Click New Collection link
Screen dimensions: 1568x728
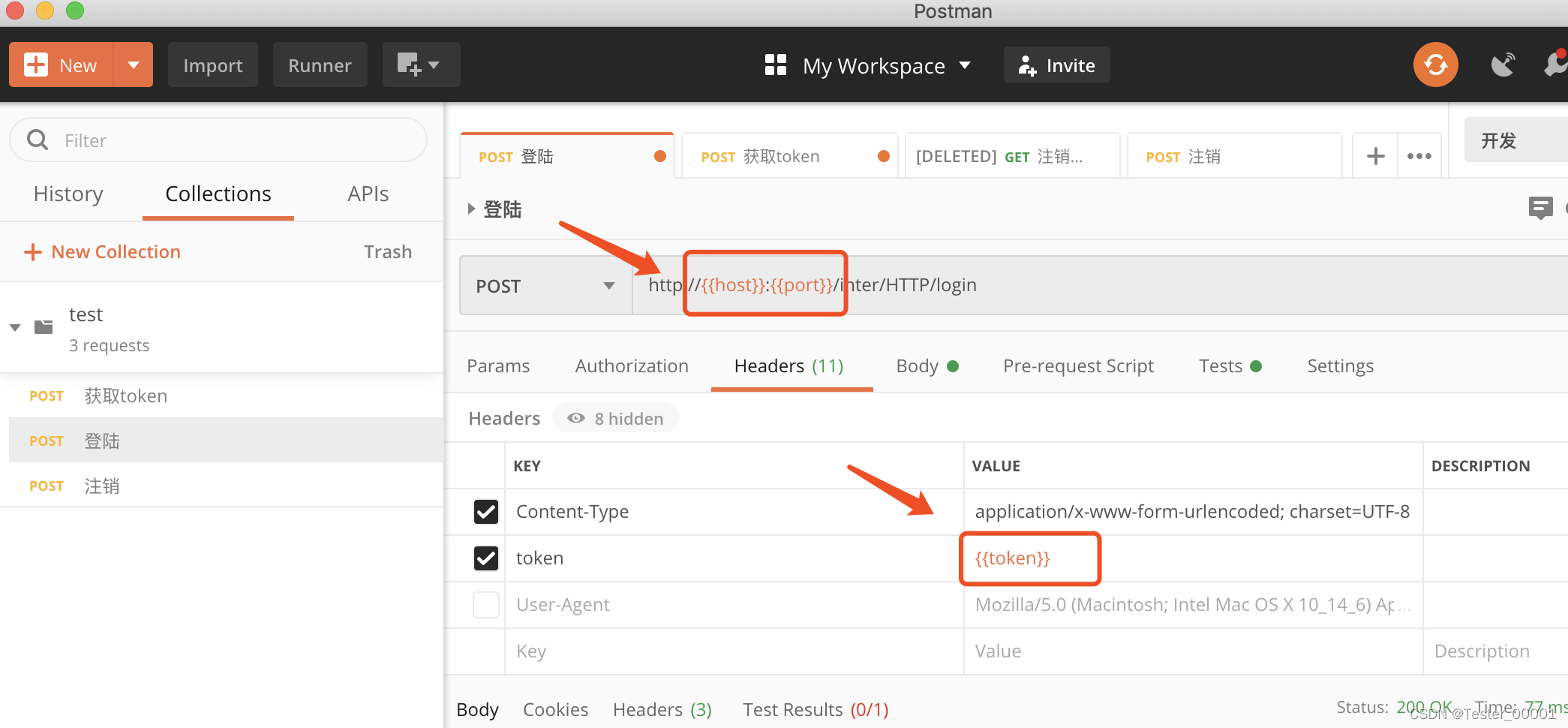click(103, 251)
